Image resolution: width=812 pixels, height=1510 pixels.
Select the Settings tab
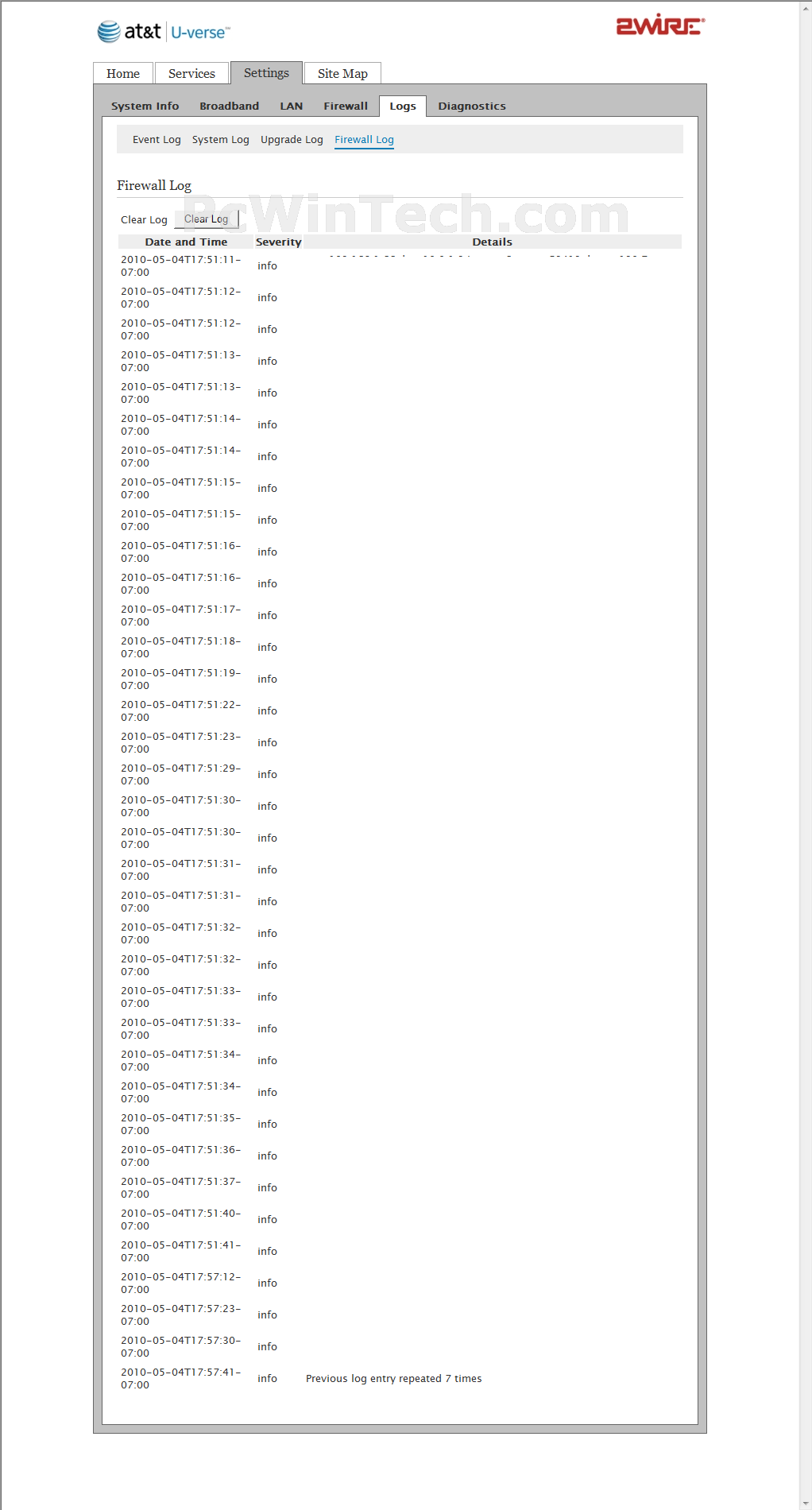pos(266,72)
